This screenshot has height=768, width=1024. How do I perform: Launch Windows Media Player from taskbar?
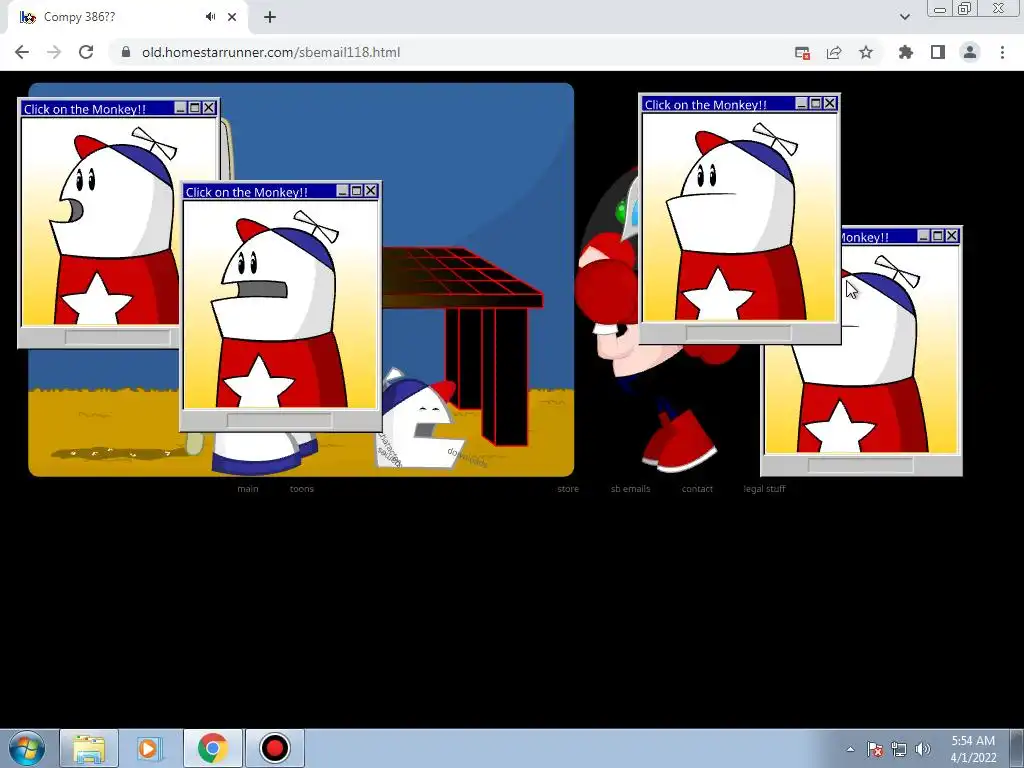(x=150, y=748)
